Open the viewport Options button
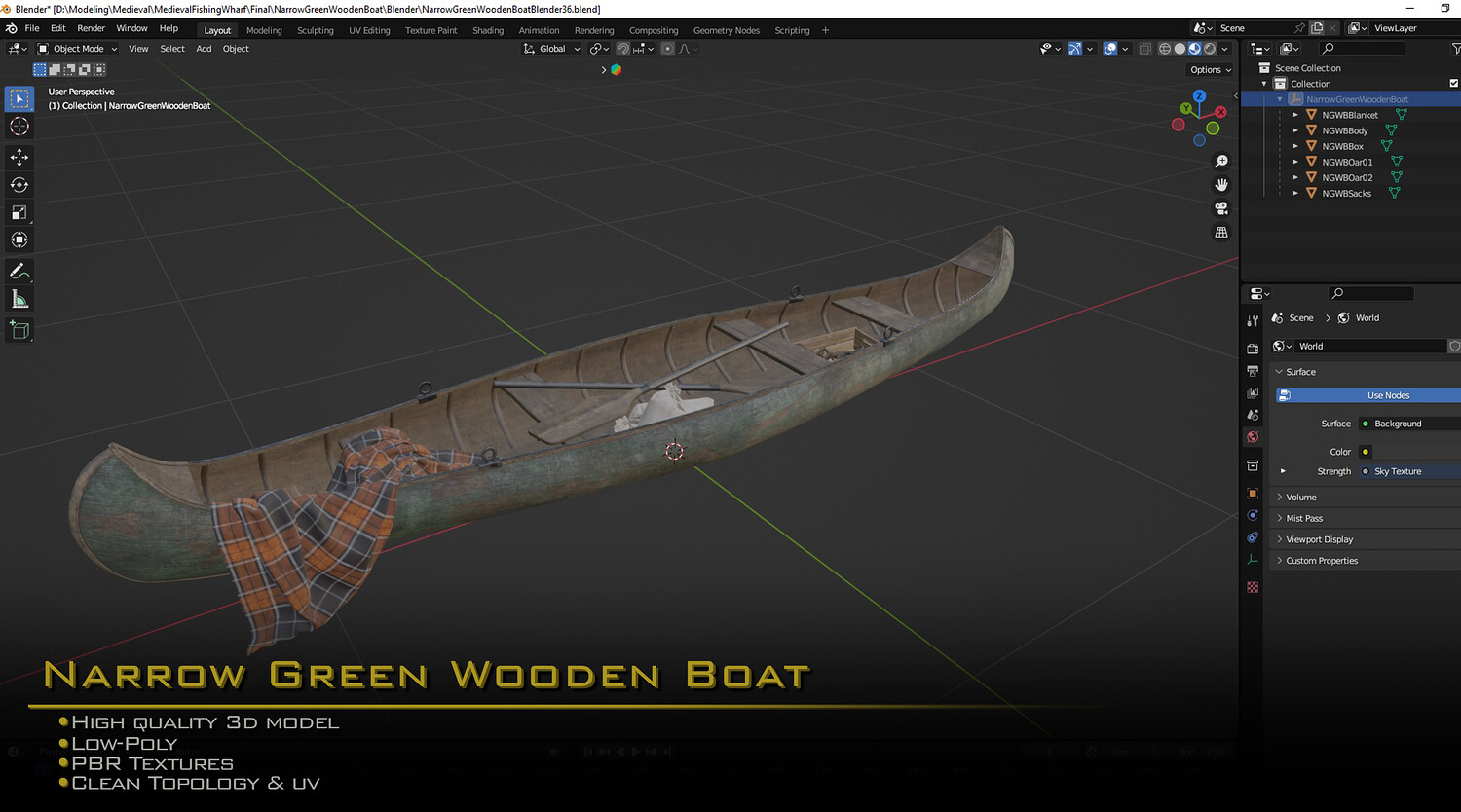 (x=1211, y=70)
